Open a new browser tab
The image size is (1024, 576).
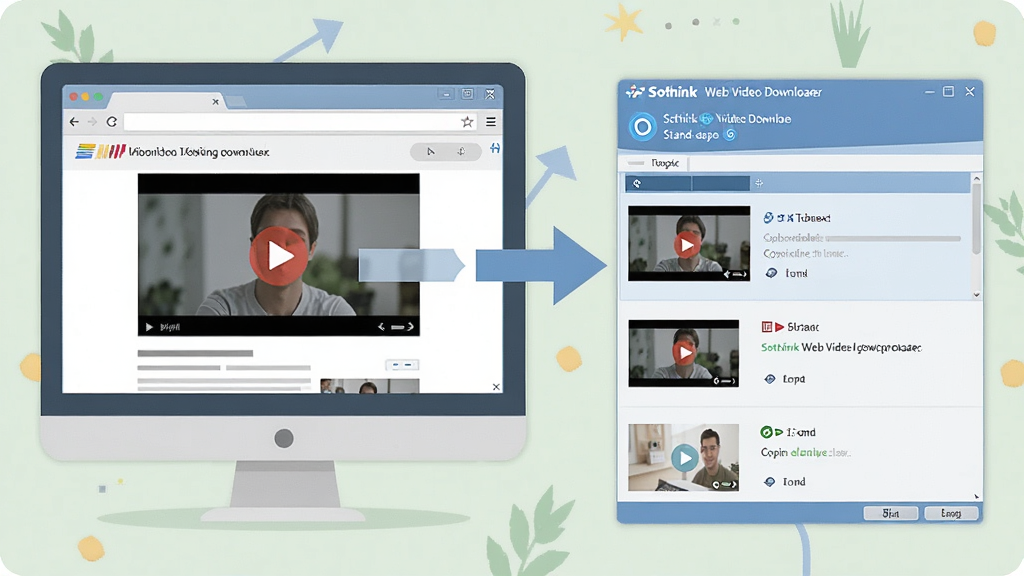(x=235, y=101)
